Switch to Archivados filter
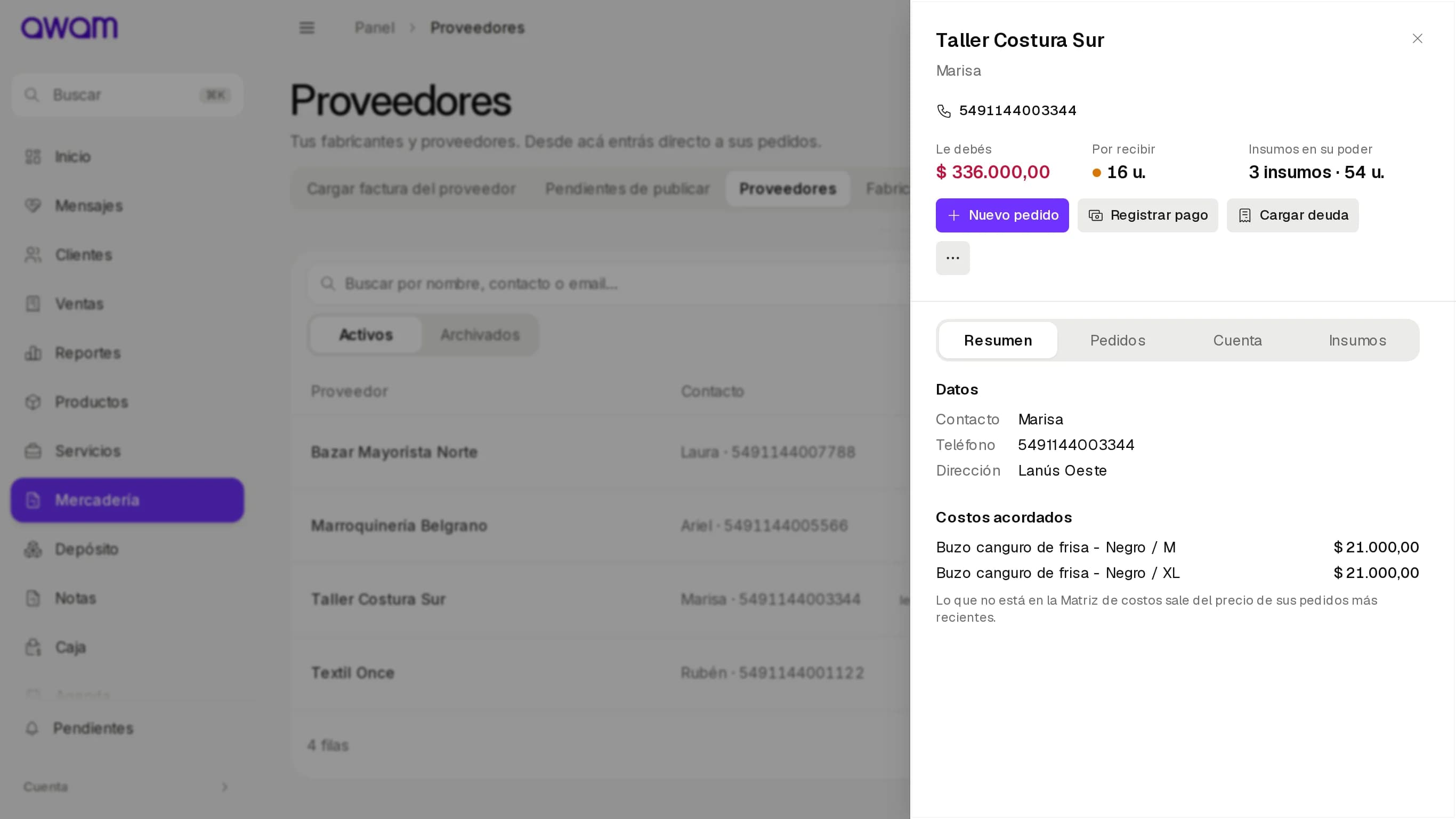Viewport: 1456px width, 819px height. pyautogui.click(x=480, y=335)
